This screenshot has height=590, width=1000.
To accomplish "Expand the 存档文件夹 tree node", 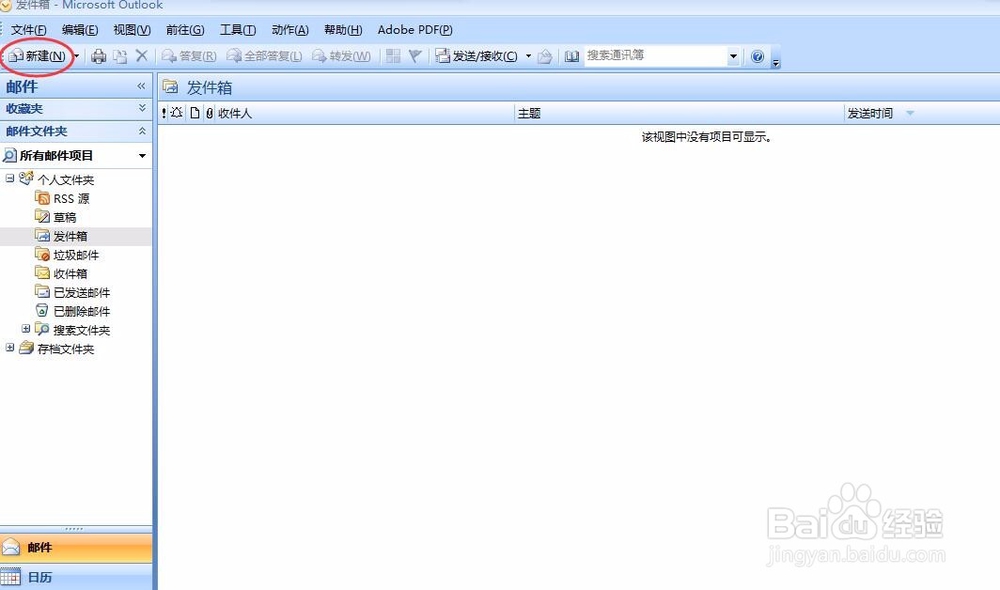I will coord(10,348).
